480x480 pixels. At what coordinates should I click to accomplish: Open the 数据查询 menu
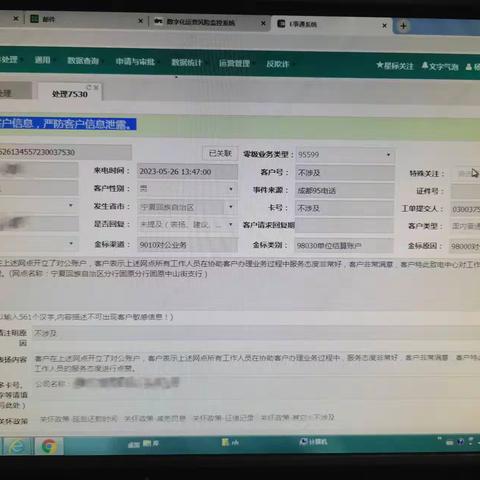click(83, 61)
